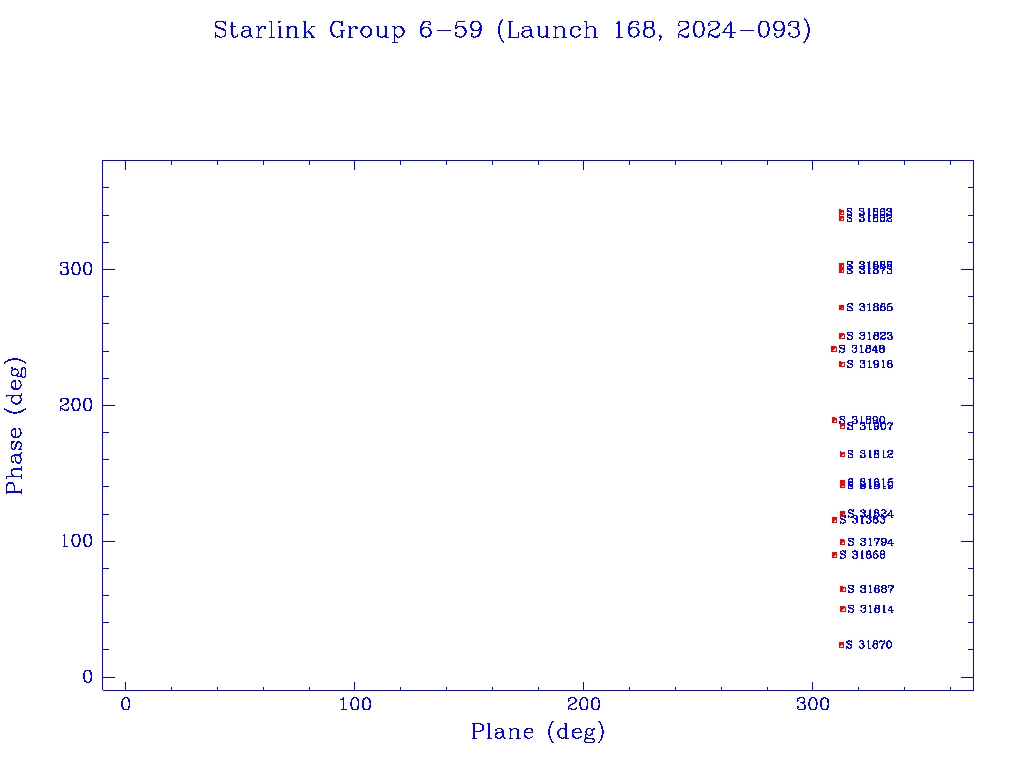Click the satellite label 'S 31794'
This screenshot has width=1024, height=768.
click(871, 542)
